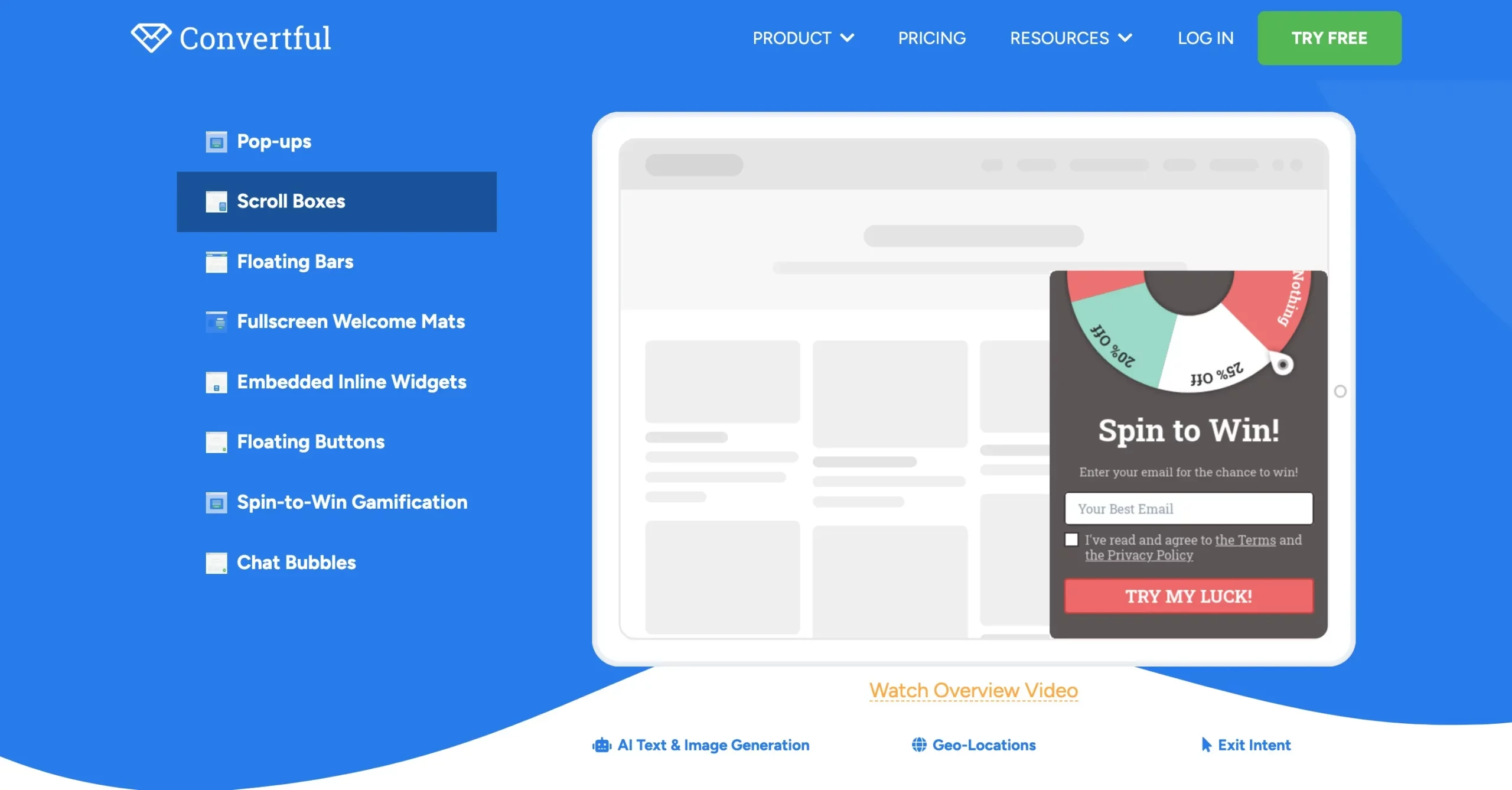1512x790 pixels.
Task: Select the Chat Bubbles icon
Action: pos(215,562)
